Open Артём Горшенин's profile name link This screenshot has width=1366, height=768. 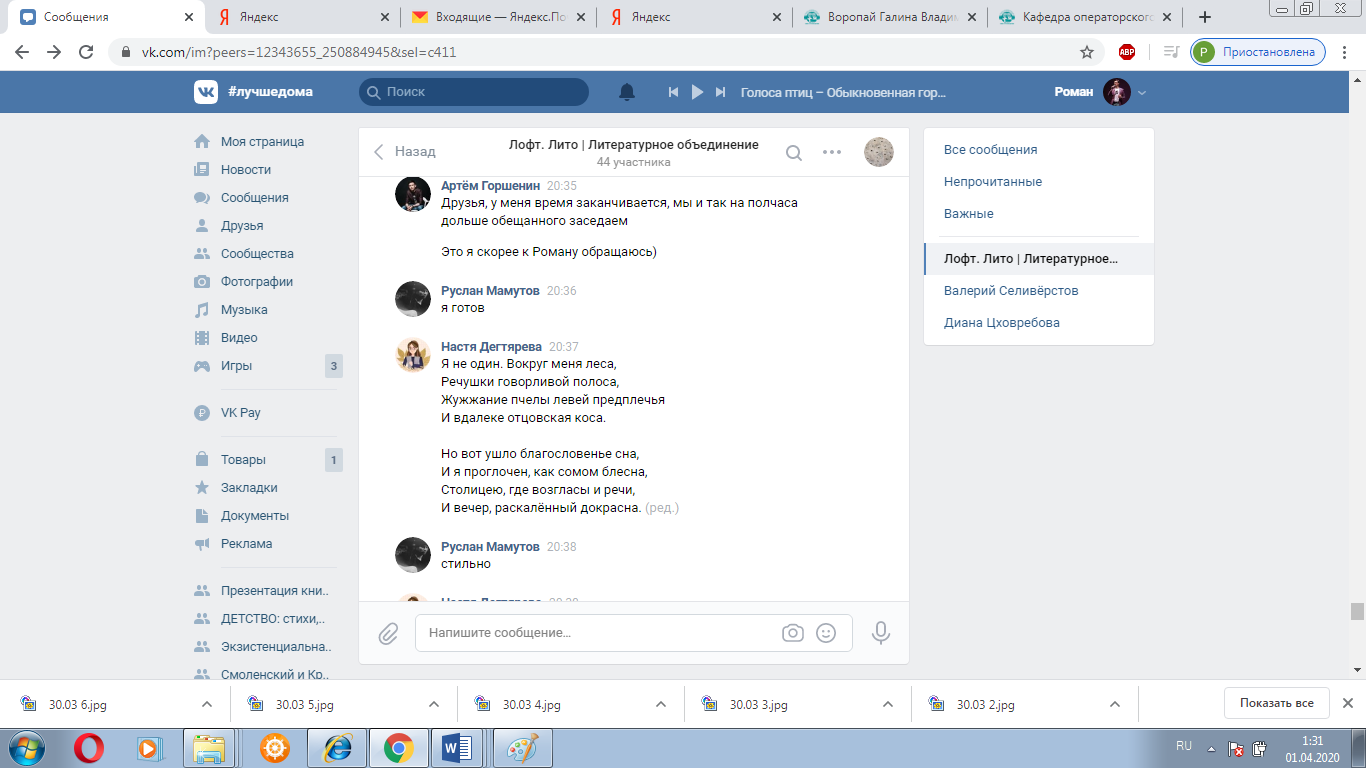click(490, 186)
